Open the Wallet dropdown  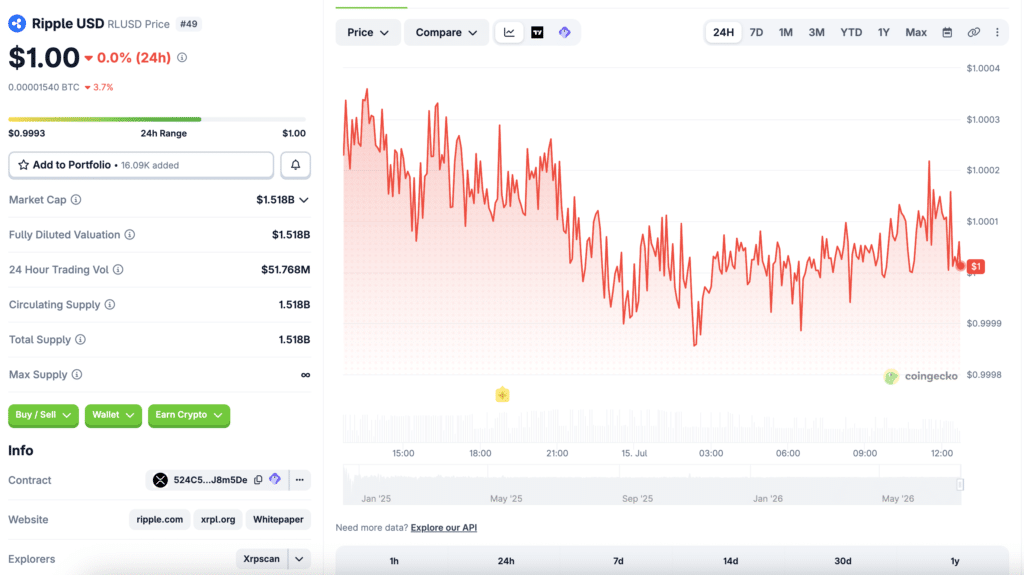(113, 415)
